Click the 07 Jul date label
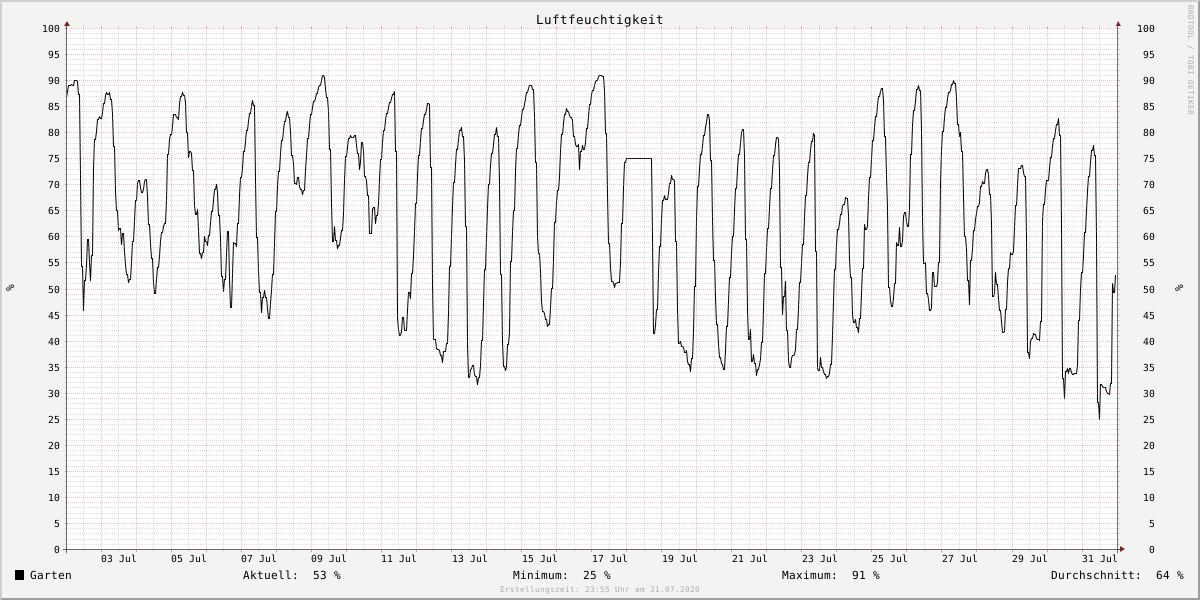Image resolution: width=1200 pixels, height=600 pixels. coord(259,559)
